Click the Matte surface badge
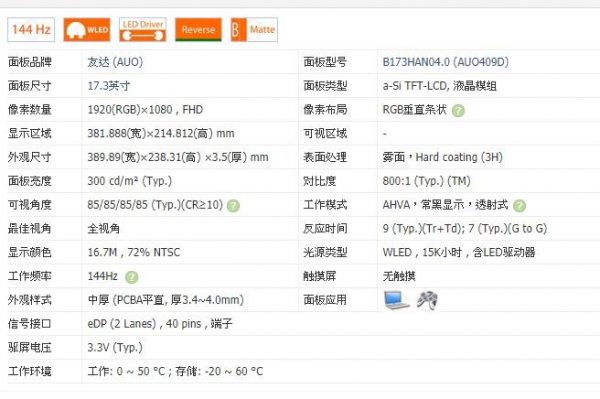600x399 pixels. (x=254, y=29)
